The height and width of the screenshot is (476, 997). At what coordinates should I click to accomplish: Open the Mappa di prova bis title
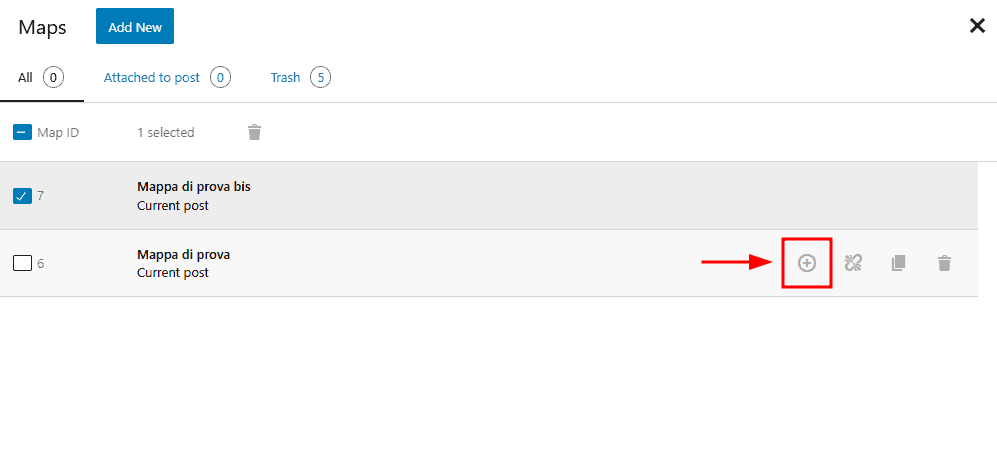tap(194, 187)
